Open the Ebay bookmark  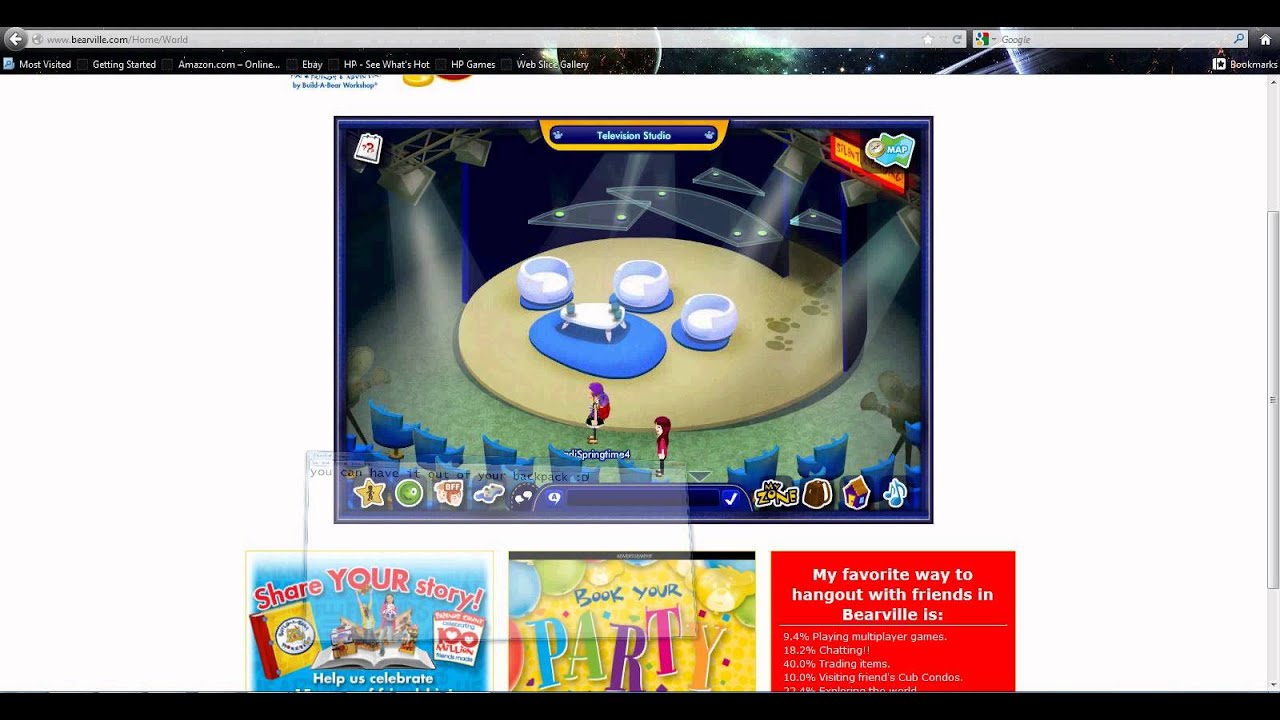(305, 64)
